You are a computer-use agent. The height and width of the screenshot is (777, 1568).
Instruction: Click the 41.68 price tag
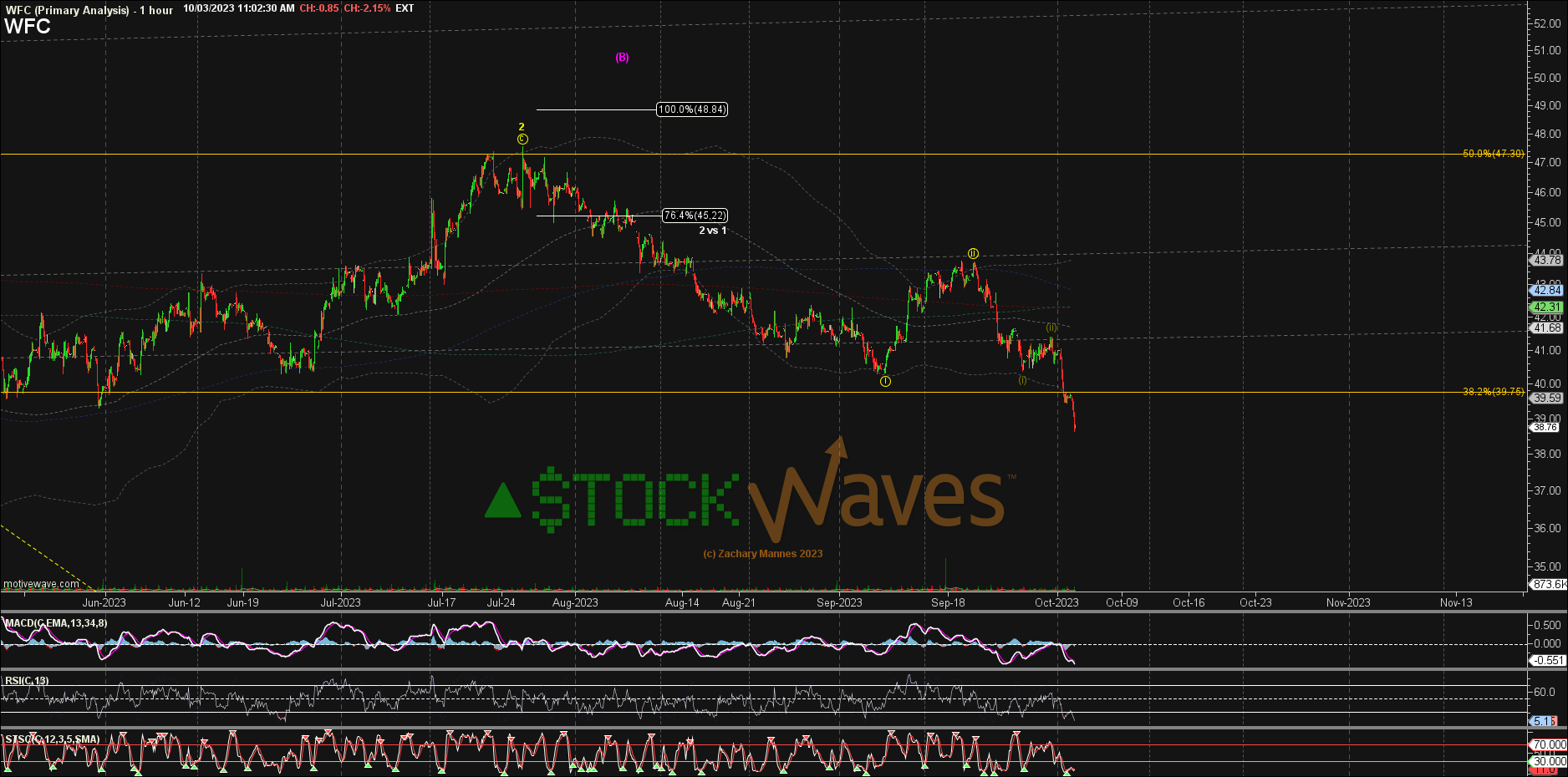point(1547,328)
